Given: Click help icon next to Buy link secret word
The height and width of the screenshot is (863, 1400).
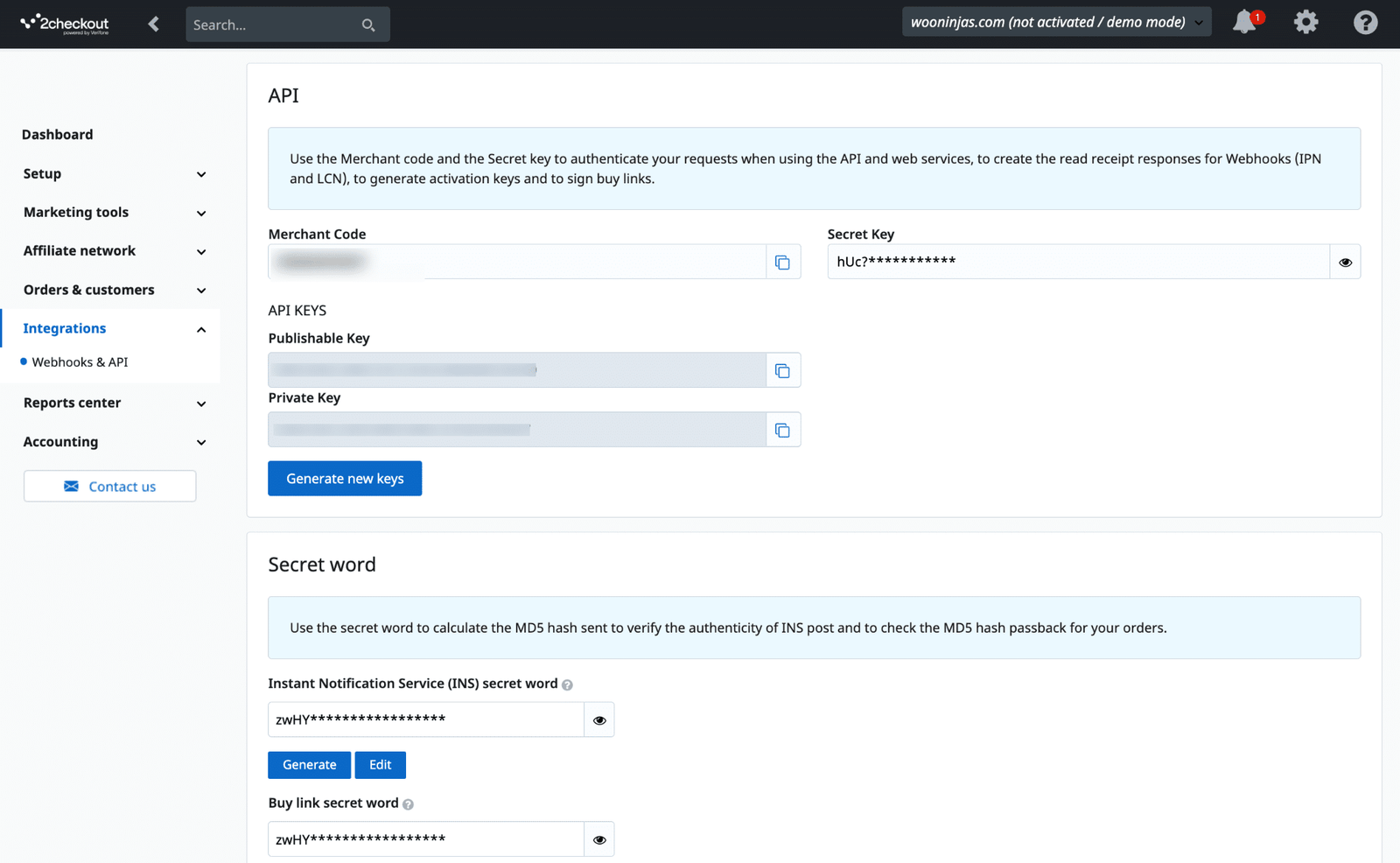Looking at the screenshot, I should click(408, 804).
